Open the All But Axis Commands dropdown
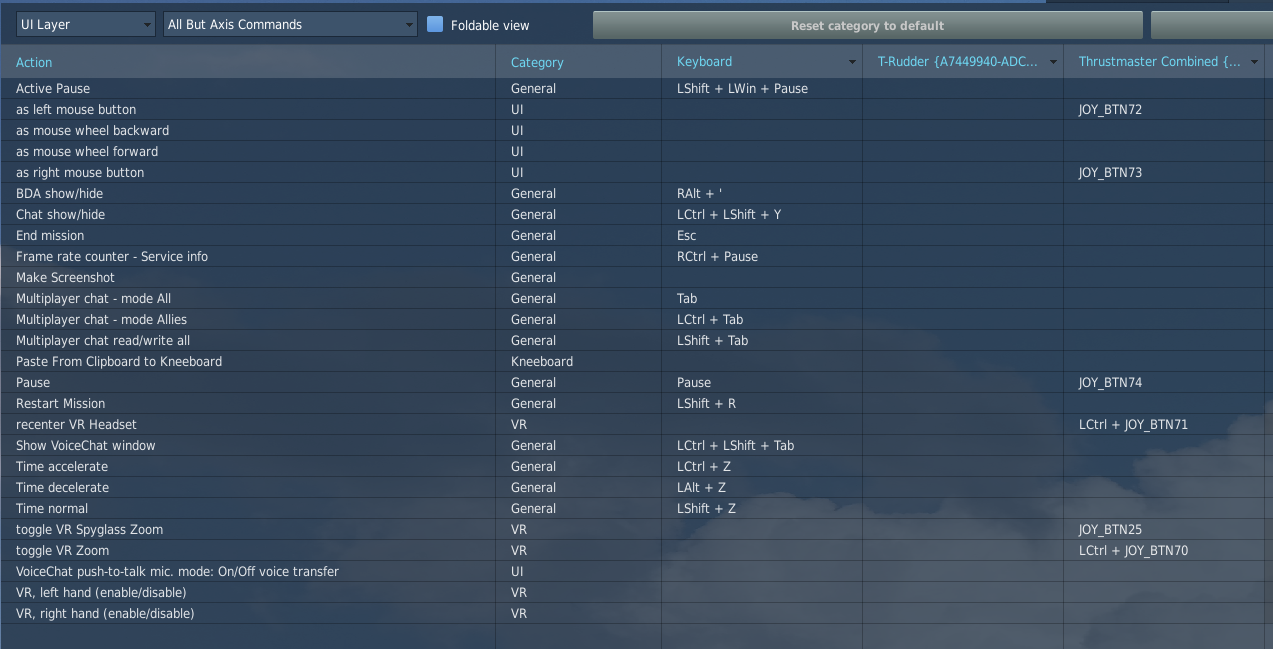1273x649 pixels. click(x=290, y=25)
